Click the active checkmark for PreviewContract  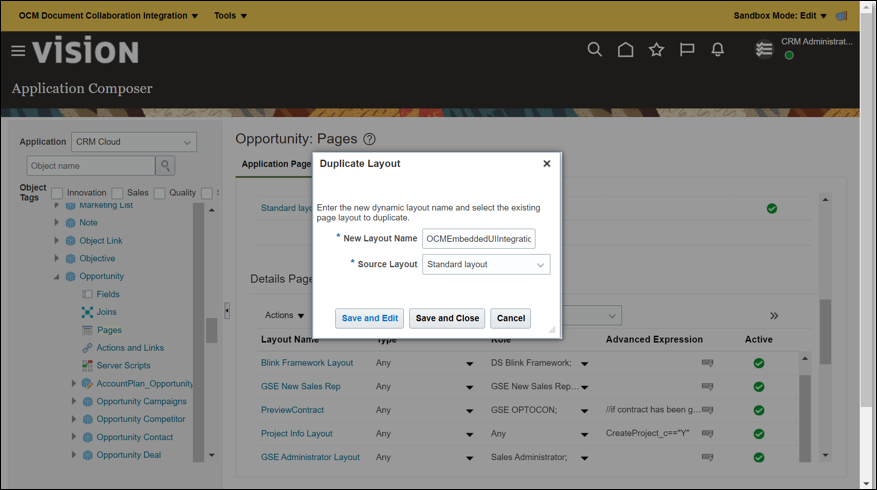[x=759, y=410]
